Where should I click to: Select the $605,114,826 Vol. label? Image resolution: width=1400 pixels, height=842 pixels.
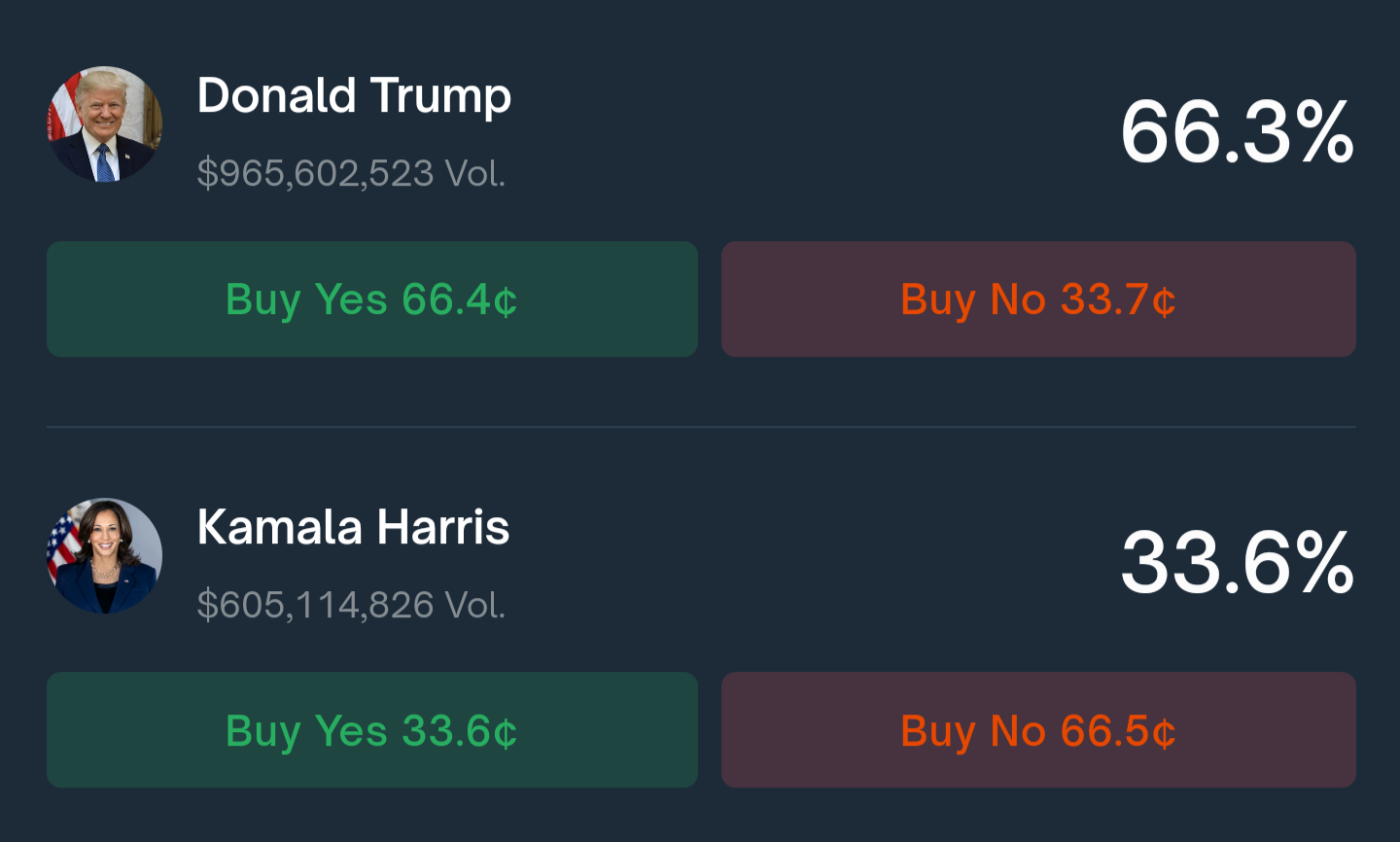click(x=351, y=605)
